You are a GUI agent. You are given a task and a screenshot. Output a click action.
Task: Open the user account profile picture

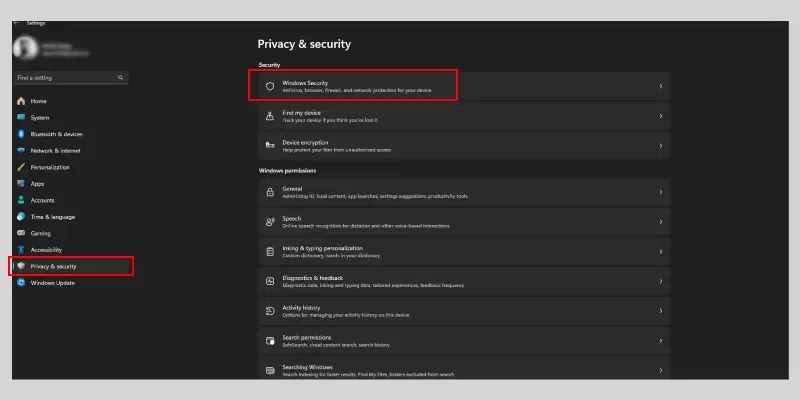point(27,48)
